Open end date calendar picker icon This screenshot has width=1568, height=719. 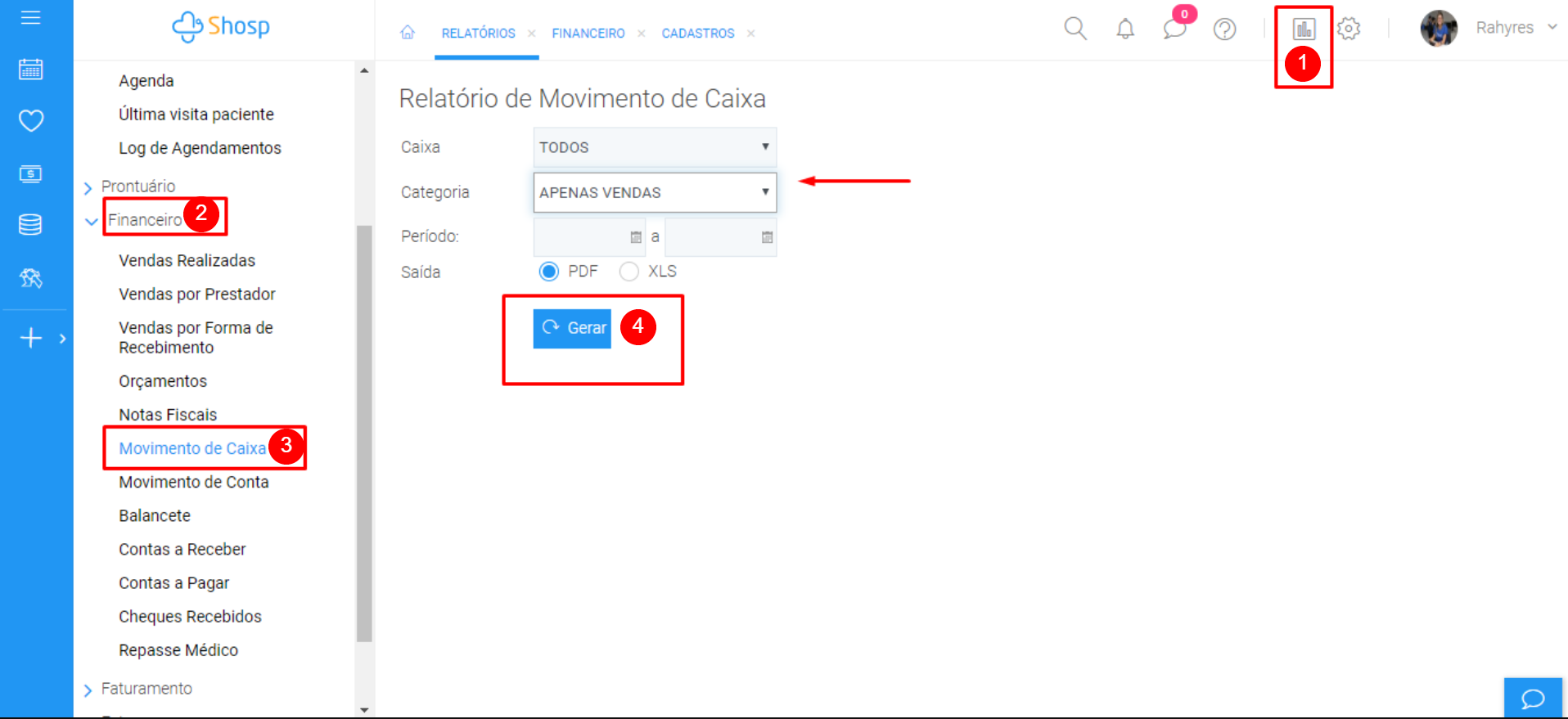pyautogui.click(x=767, y=237)
